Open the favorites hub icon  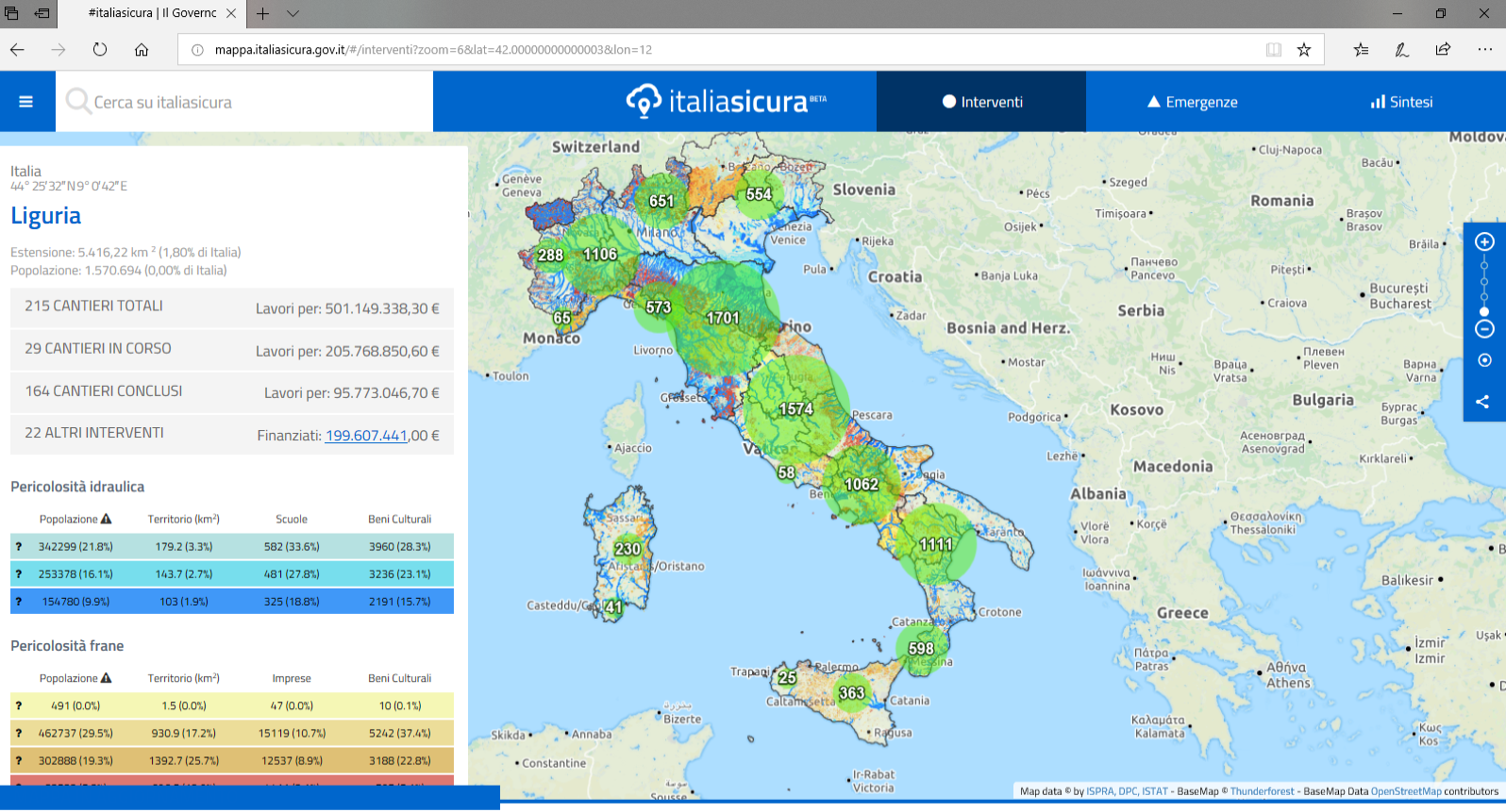pos(1361,50)
